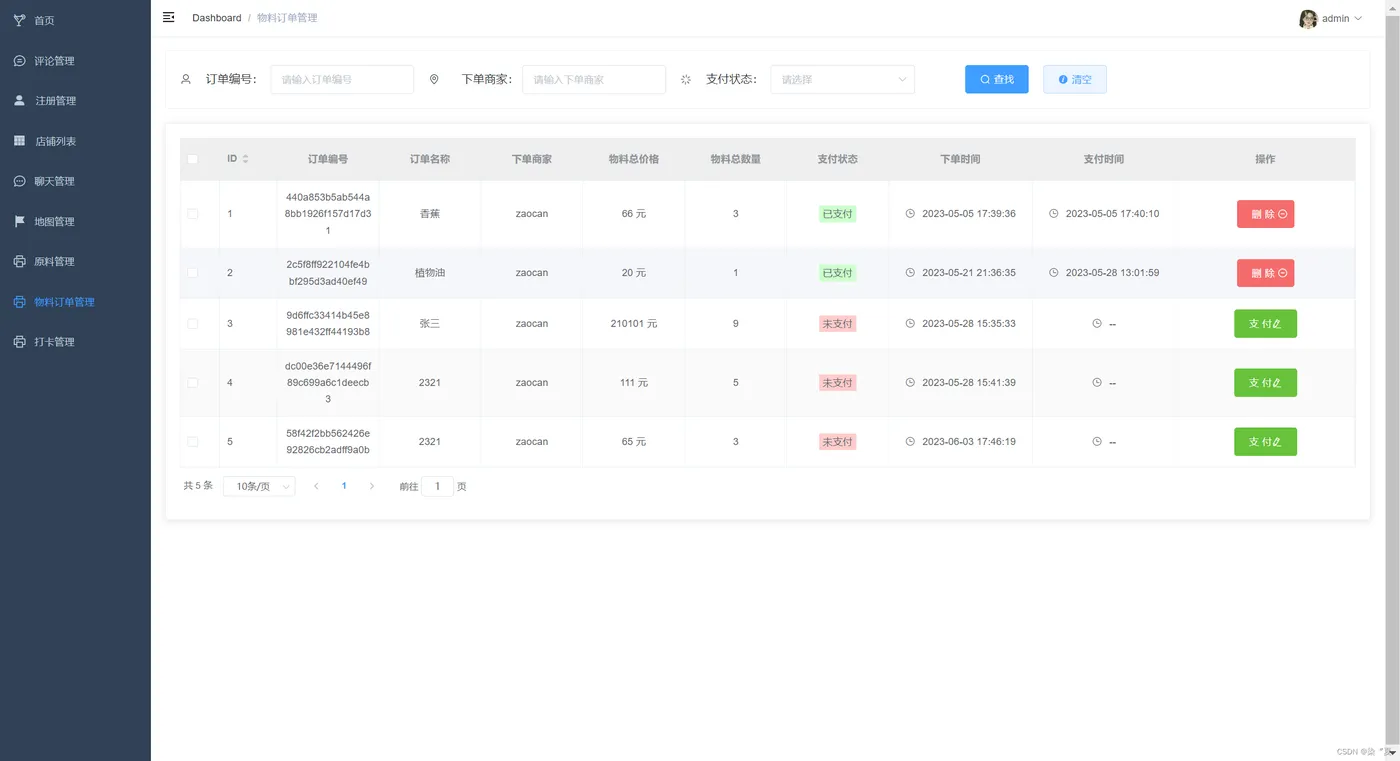The height and width of the screenshot is (761, 1400).
Task: Pay the 111 元 order
Action: click(x=1265, y=383)
